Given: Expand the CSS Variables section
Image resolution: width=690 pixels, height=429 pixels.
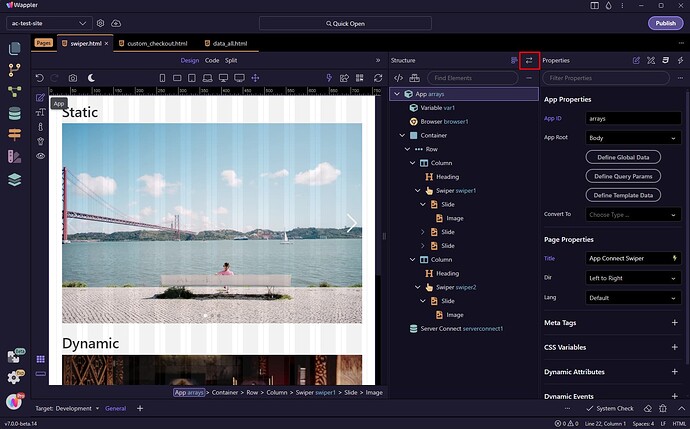Looking at the screenshot, I should (675, 347).
